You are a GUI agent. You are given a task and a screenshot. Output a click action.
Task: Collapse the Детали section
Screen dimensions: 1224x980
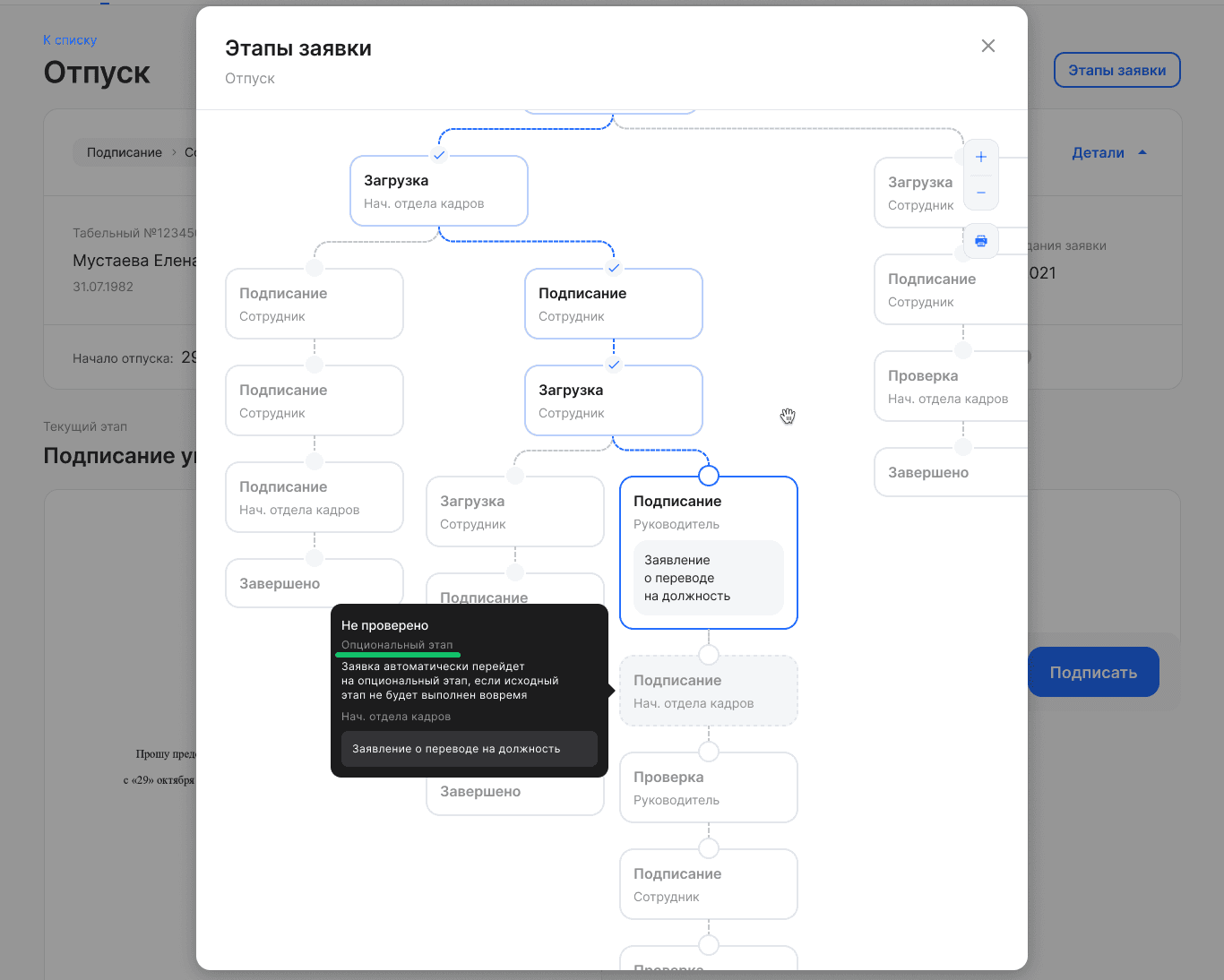(1109, 153)
